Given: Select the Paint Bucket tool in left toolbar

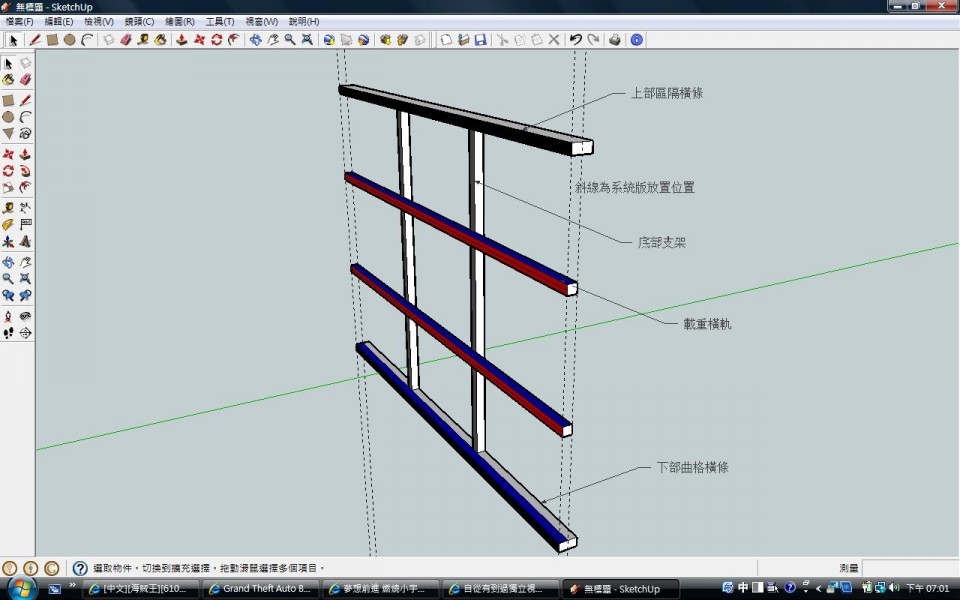Looking at the screenshot, I should point(8,79).
